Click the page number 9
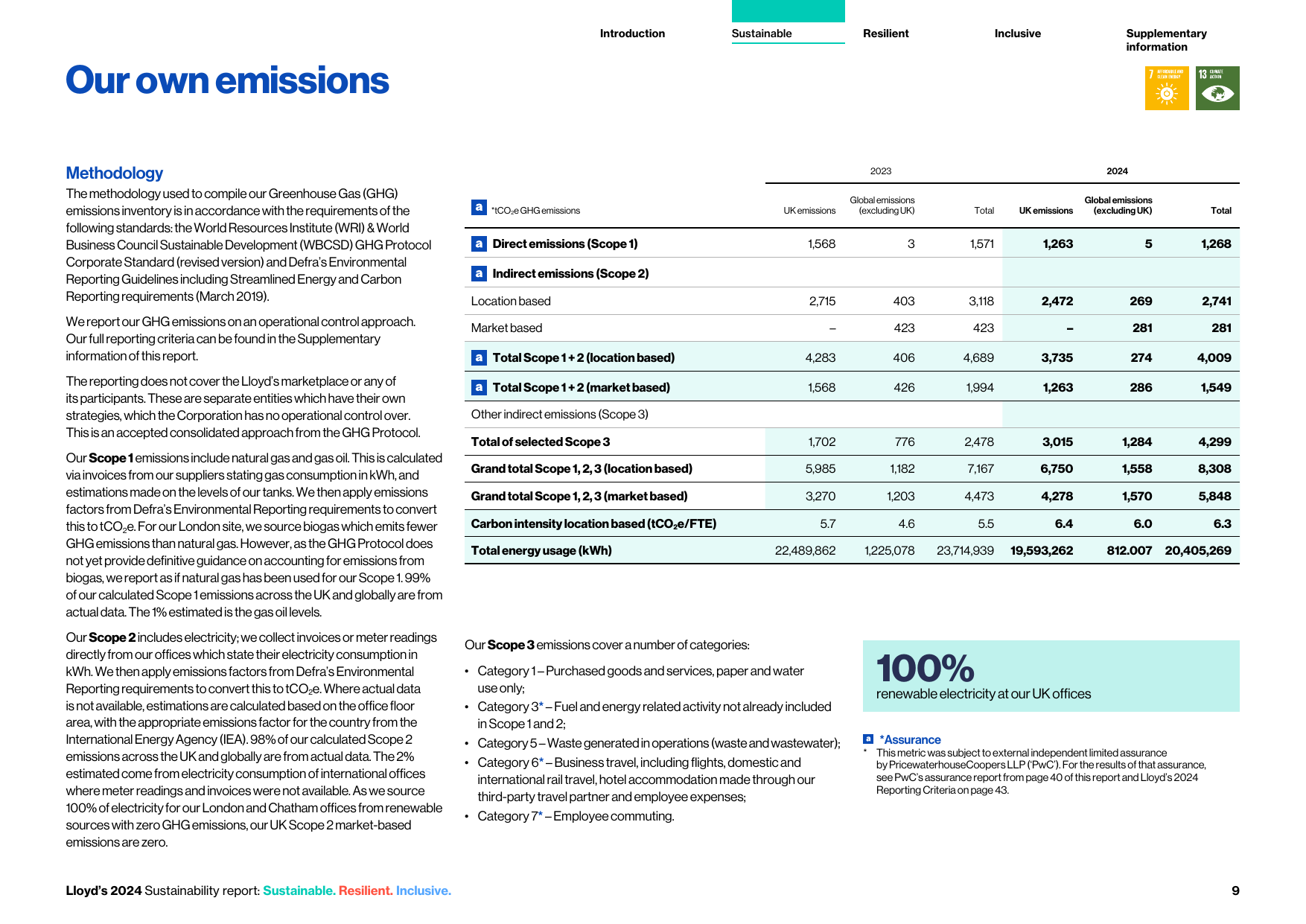Viewport: 1306px width, 924px height. (1235, 890)
